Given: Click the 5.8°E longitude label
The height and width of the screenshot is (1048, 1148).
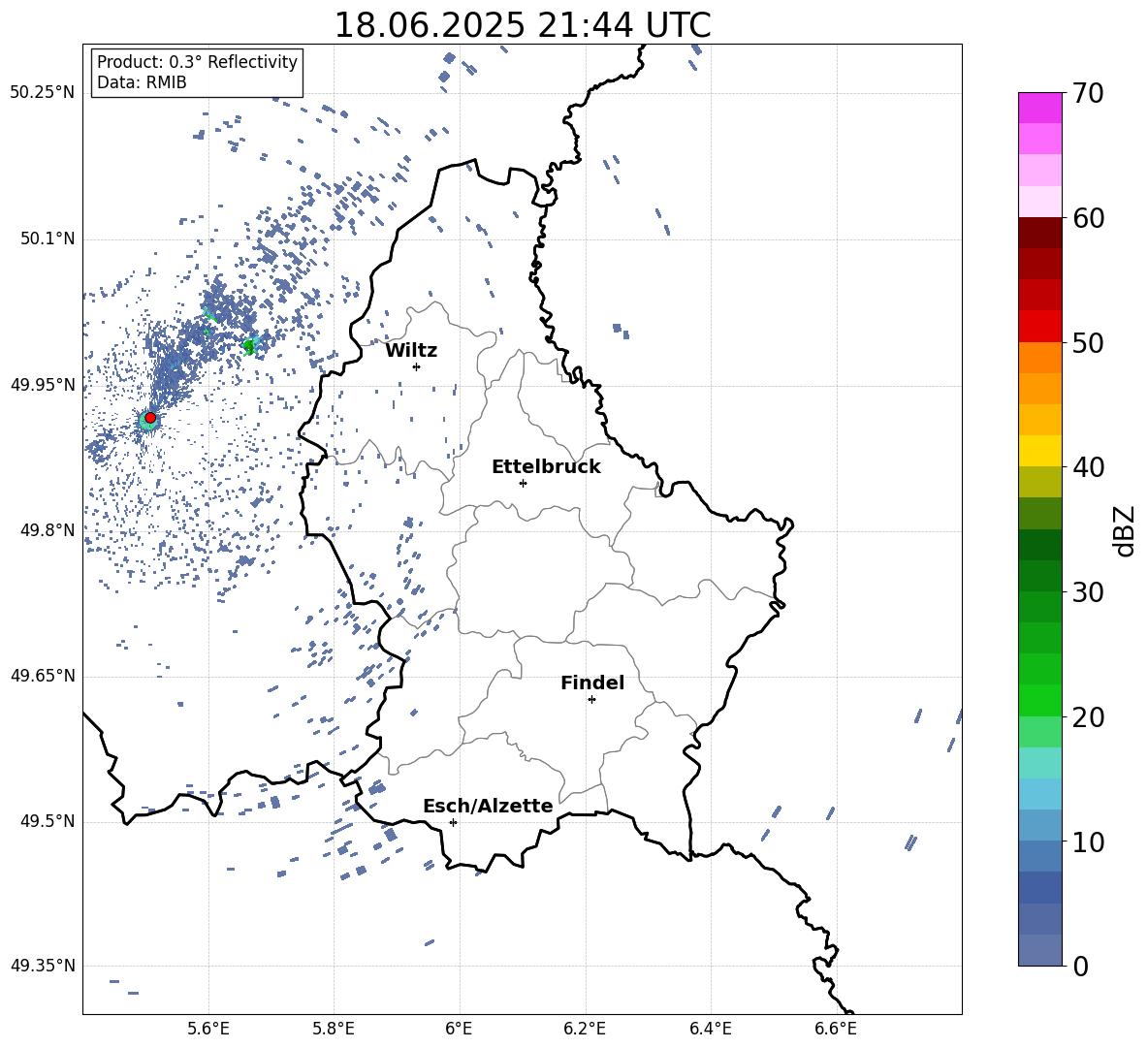Looking at the screenshot, I should click(334, 1029).
